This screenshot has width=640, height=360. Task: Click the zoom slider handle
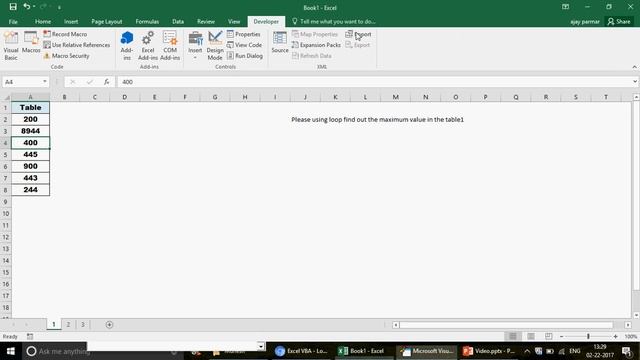tap(588, 336)
